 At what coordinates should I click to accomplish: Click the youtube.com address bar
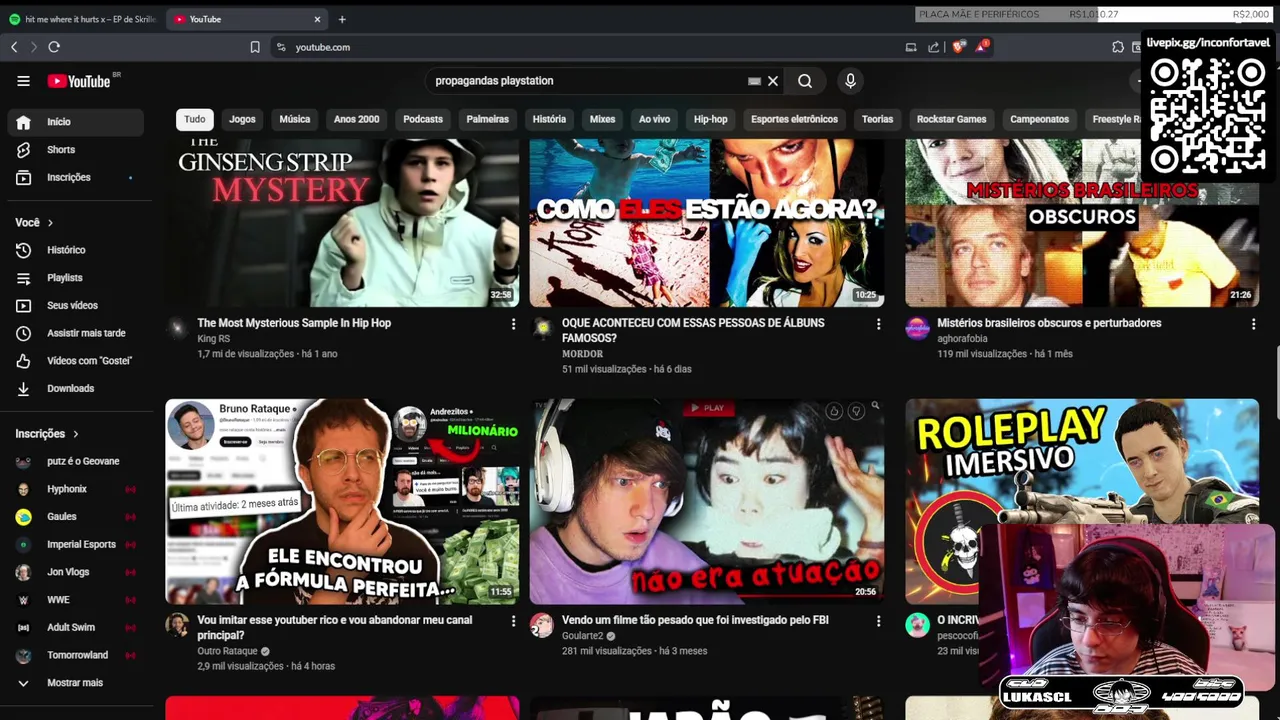[590, 47]
